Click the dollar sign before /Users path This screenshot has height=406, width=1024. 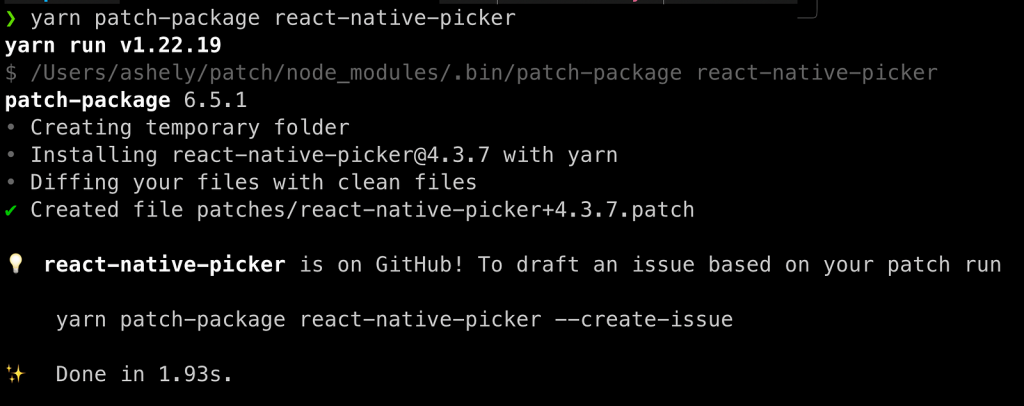click(10, 73)
